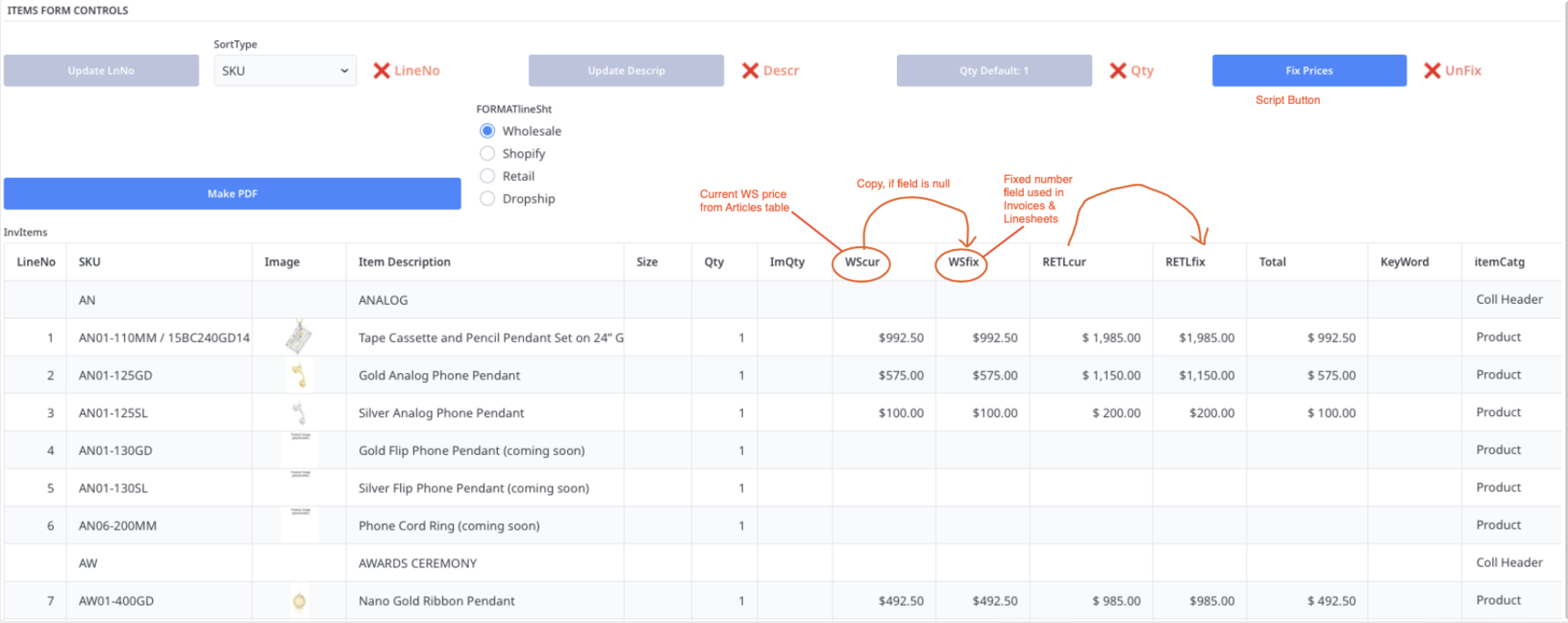Viewport: 1568px width, 623px height.
Task: Open the Silver Analog Phone Pendant thumbnail
Action: [298, 413]
